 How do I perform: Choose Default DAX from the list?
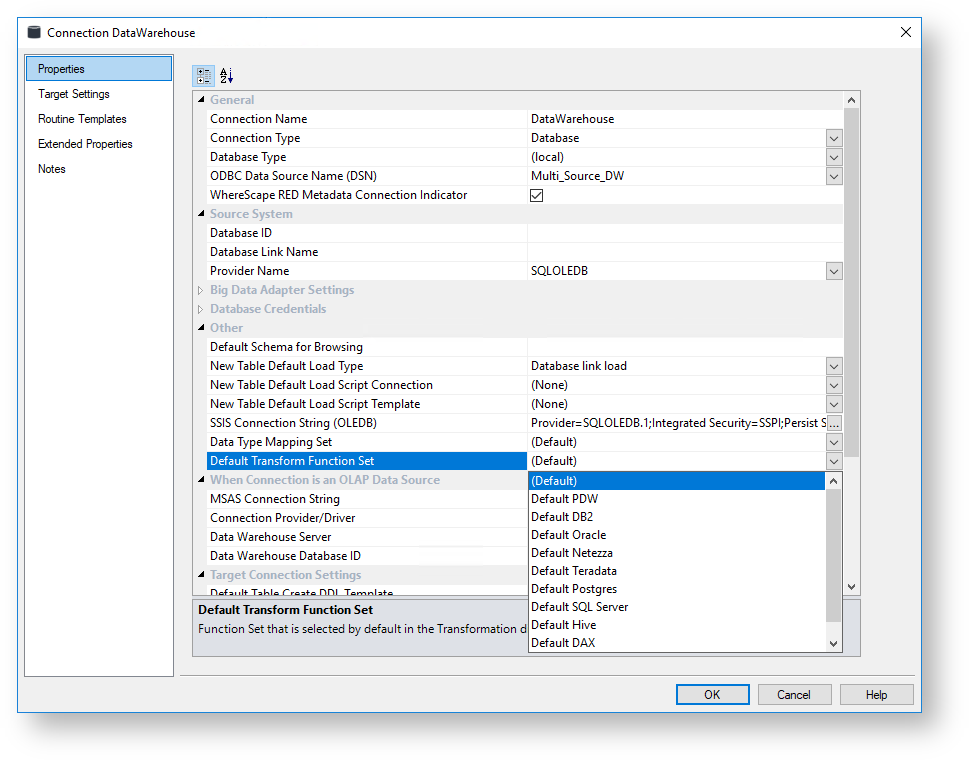pyautogui.click(x=677, y=643)
